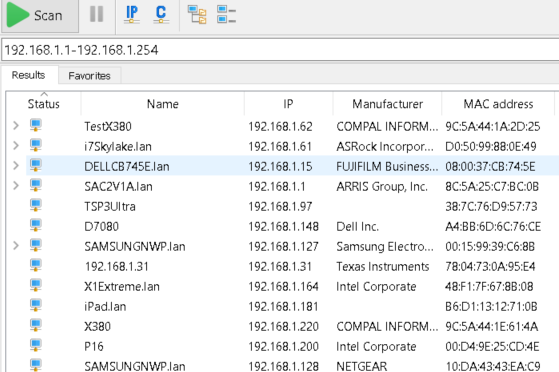Image resolution: width=559 pixels, height=372 pixels.
Task: Click the FUJIFILM Business... manufacturer cell
Action: (387, 167)
